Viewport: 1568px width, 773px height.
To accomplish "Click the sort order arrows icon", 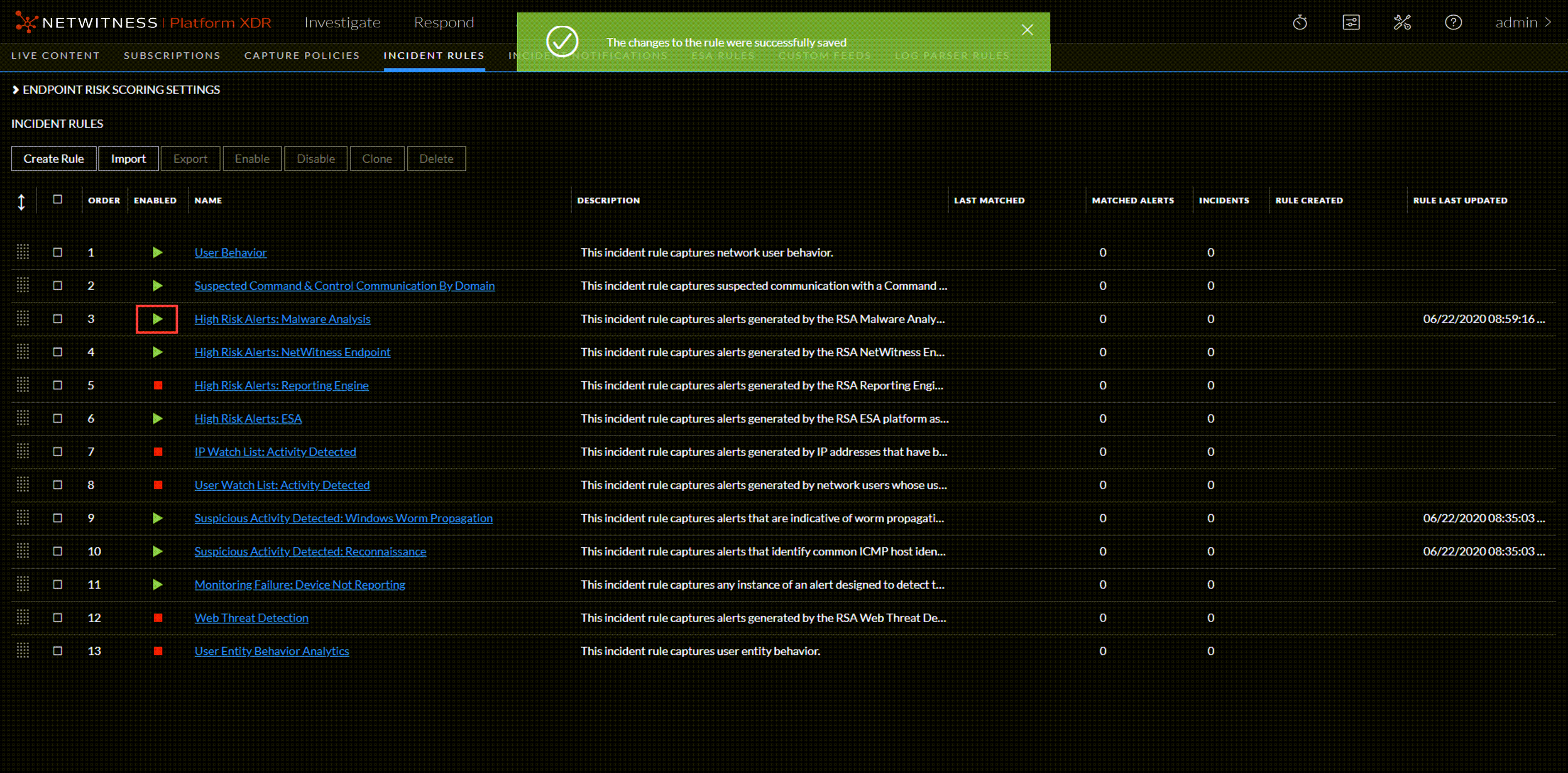I will point(21,201).
